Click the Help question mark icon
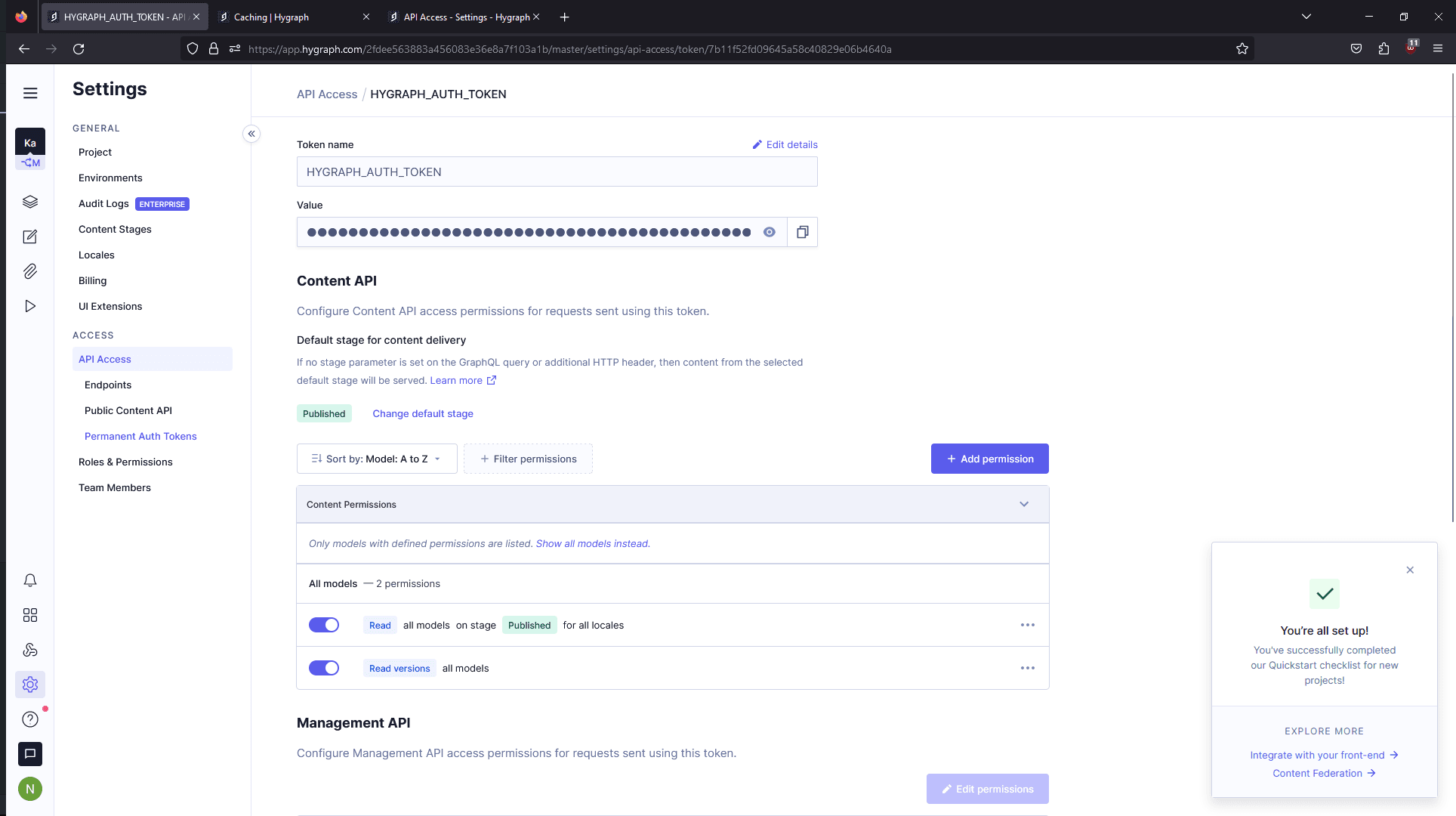Screen dimensions: 1456x816 point(29,719)
